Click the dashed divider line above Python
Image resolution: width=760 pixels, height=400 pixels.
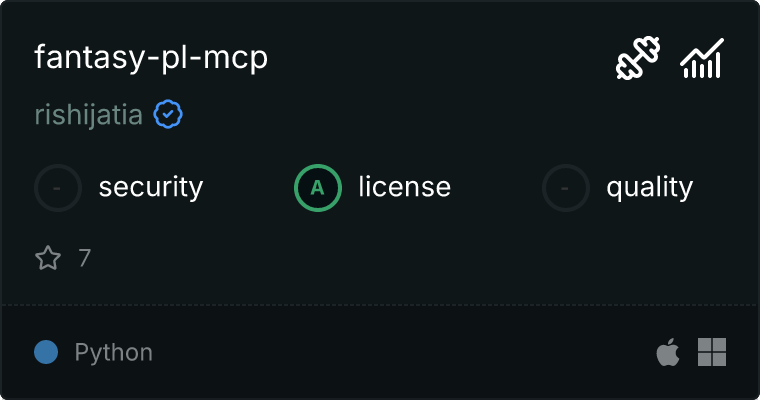pyautogui.click(x=380, y=305)
